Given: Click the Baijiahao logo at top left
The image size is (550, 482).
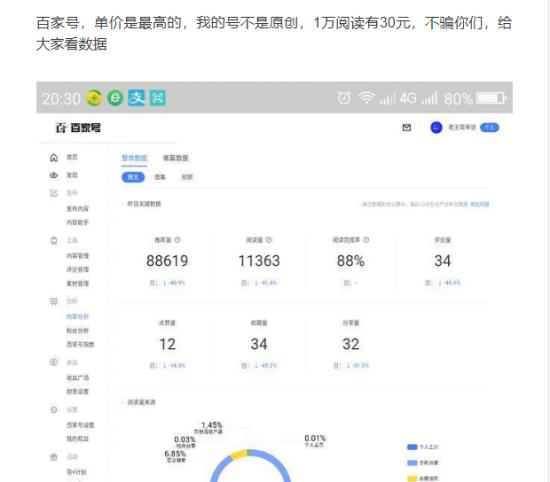Looking at the screenshot, I should (78, 128).
